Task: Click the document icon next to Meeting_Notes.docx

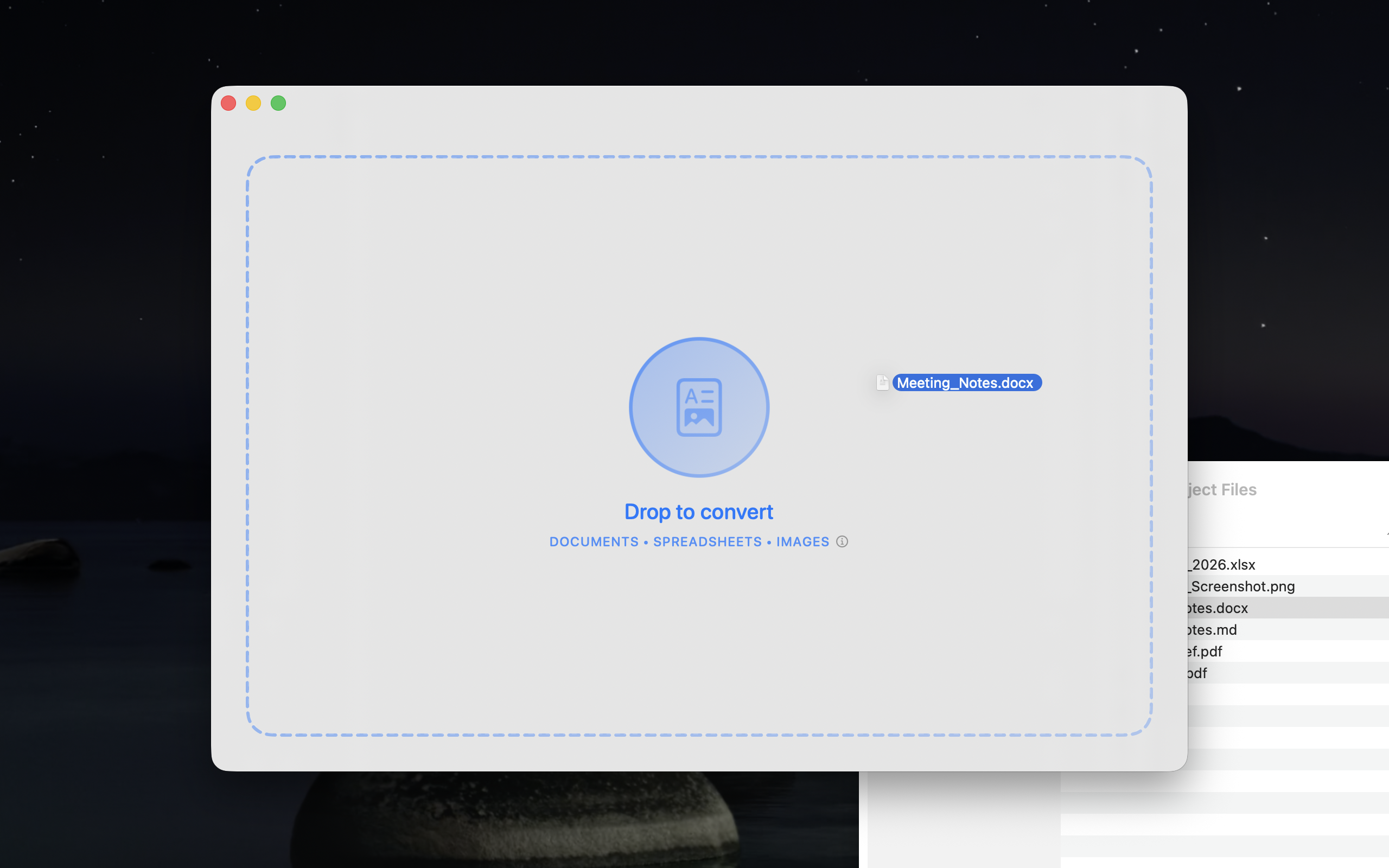Action: pos(882,382)
